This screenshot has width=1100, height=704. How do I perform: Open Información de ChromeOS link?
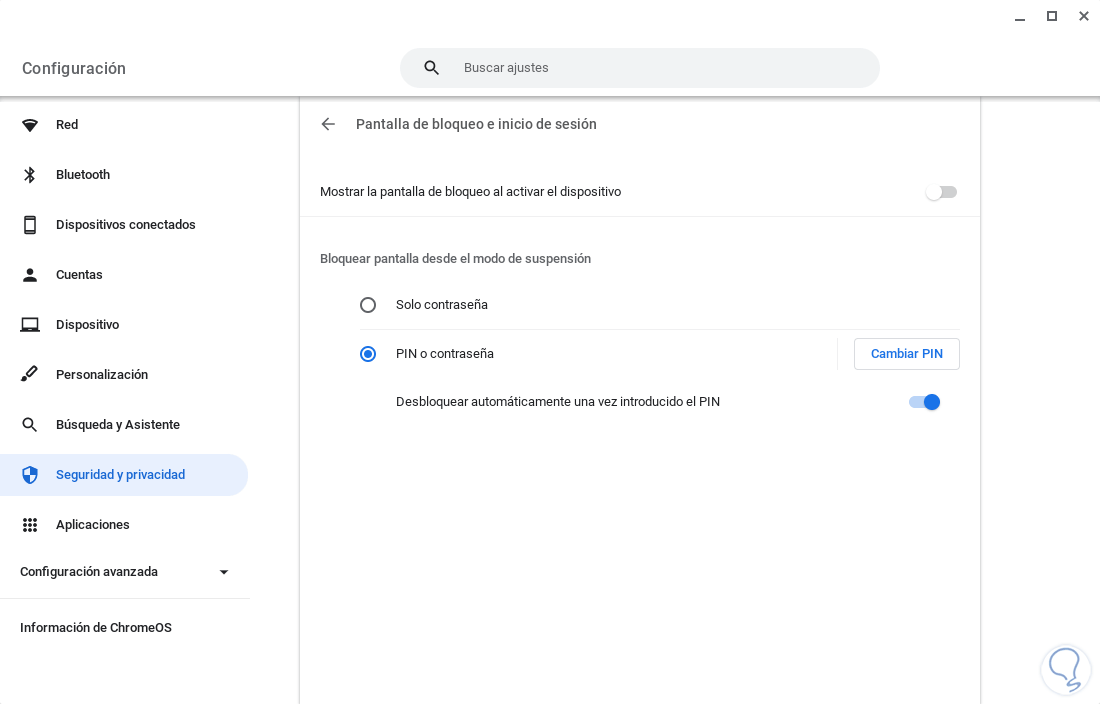click(96, 628)
